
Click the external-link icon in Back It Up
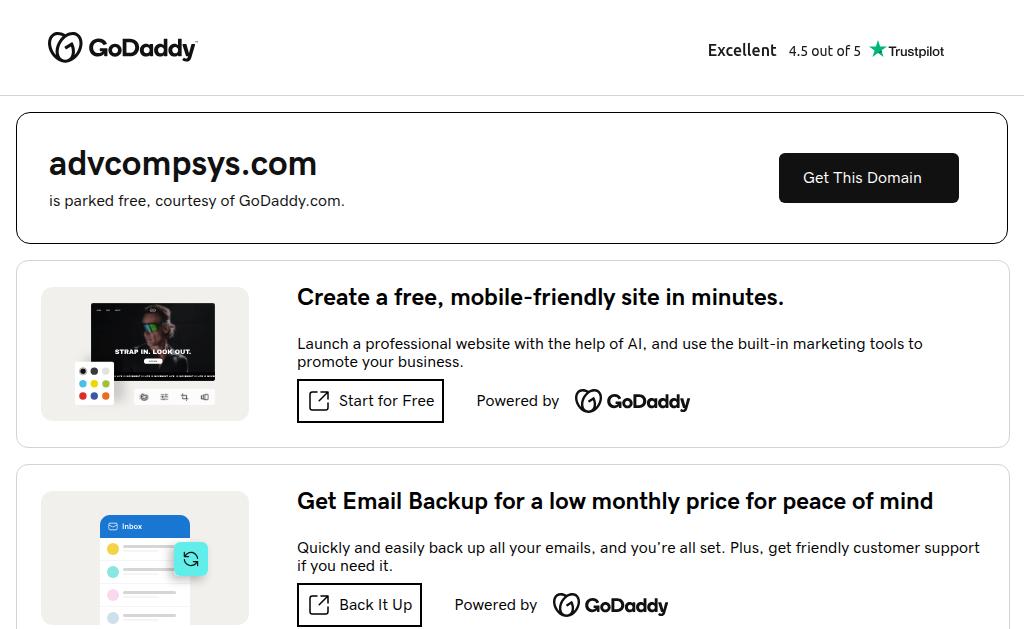click(319, 605)
